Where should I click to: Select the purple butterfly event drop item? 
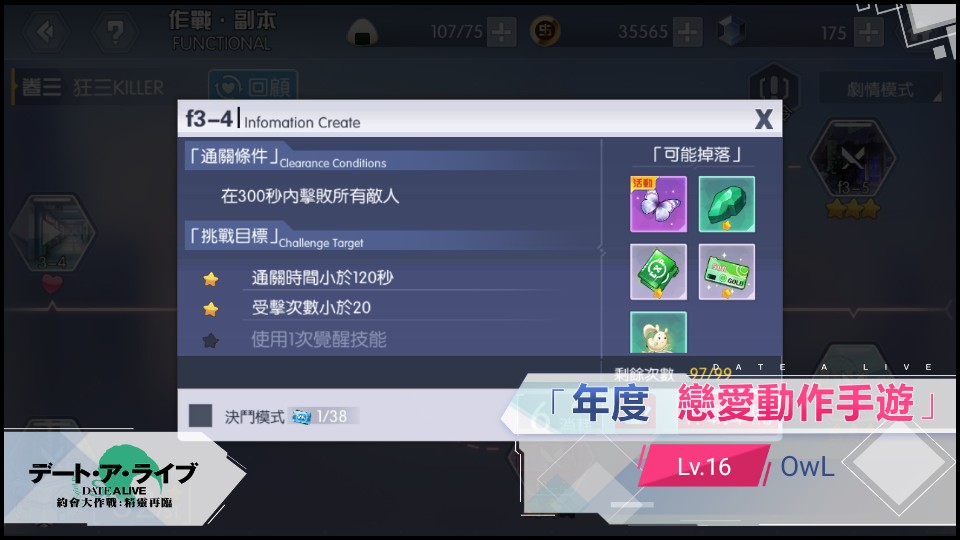tap(658, 204)
